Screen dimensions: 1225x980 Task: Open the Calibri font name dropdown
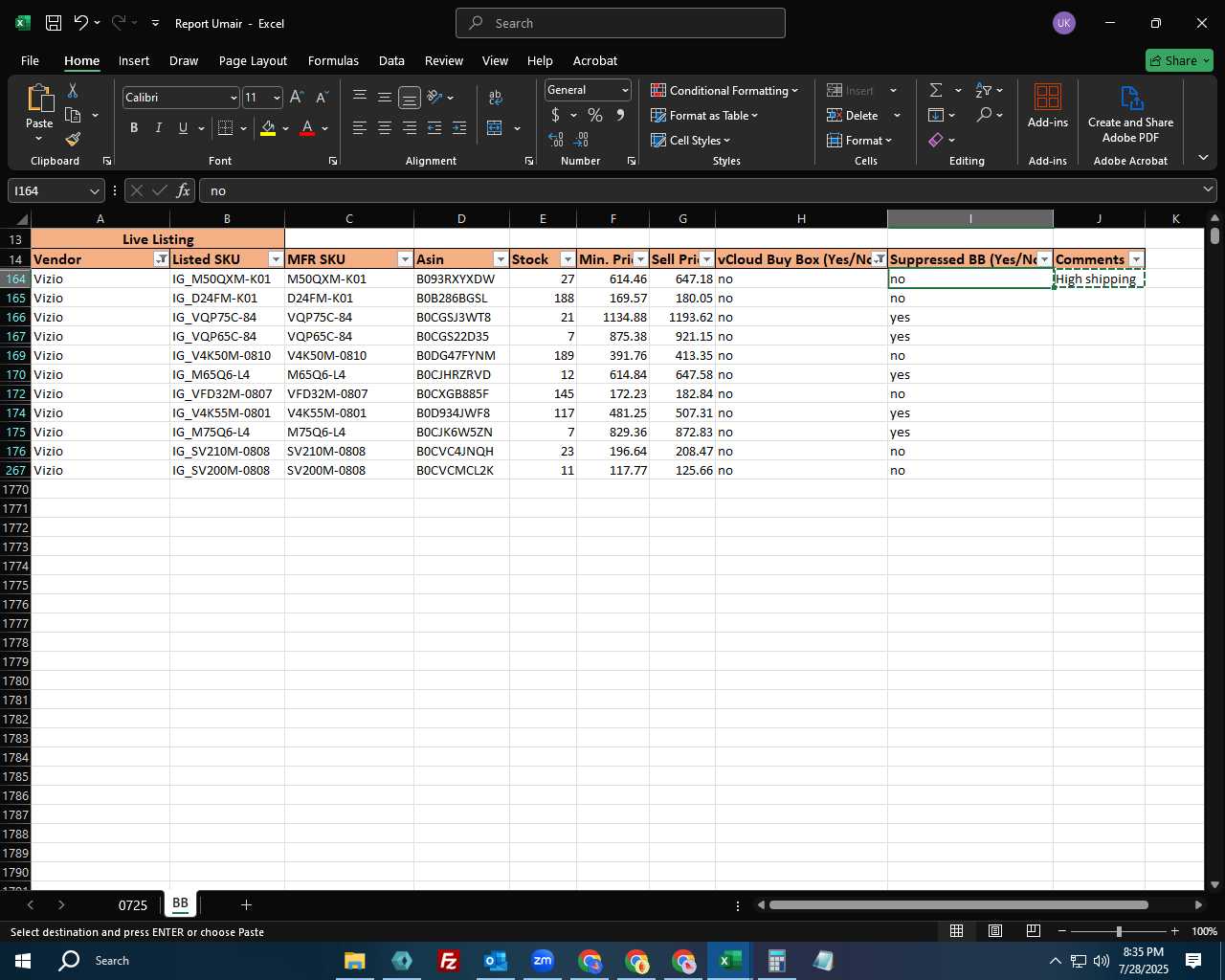[x=233, y=98]
